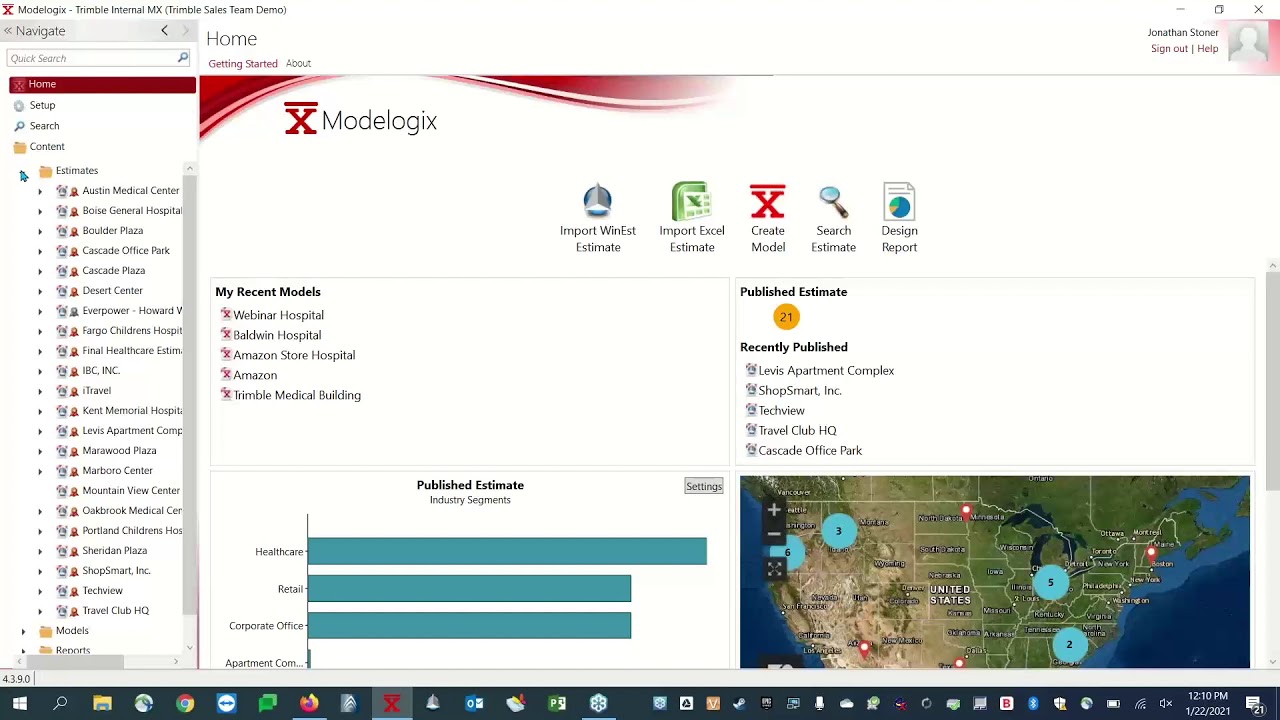This screenshot has height=720, width=1280.
Task: Click the map cluster marker labeled 3
Action: coord(838,531)
